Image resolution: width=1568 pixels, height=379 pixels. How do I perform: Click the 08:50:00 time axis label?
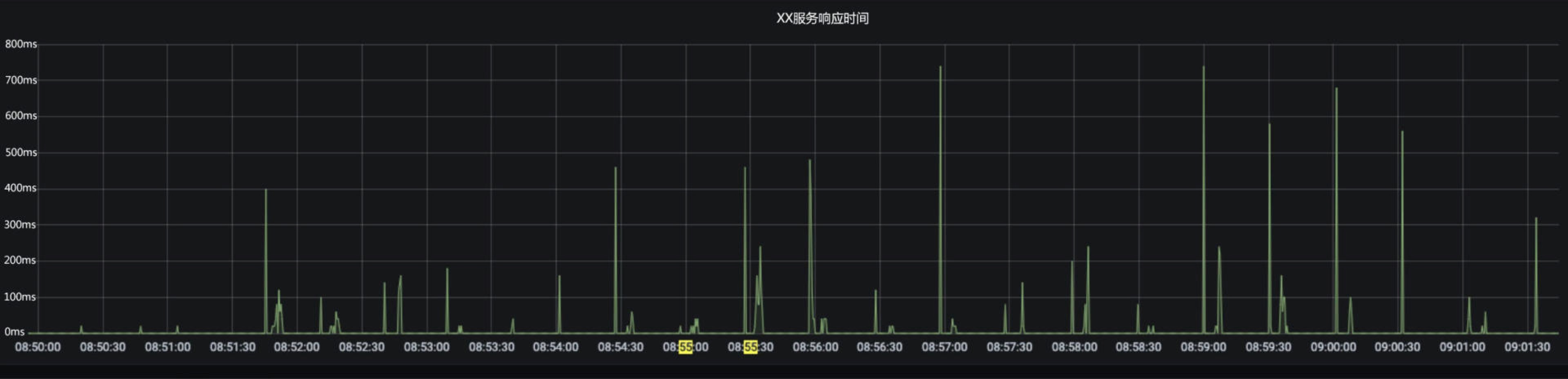coord(38,347)
